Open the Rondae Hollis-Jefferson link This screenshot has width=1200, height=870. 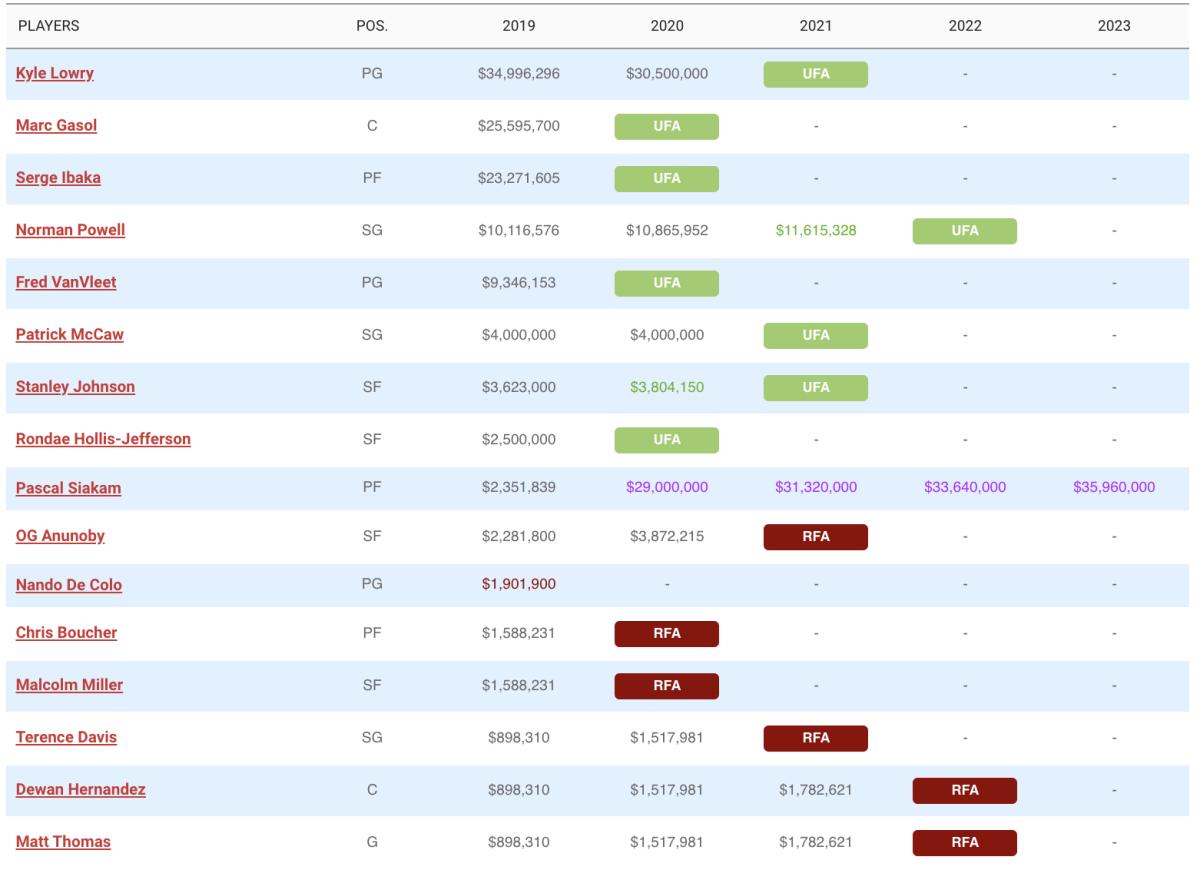[103, 439]
